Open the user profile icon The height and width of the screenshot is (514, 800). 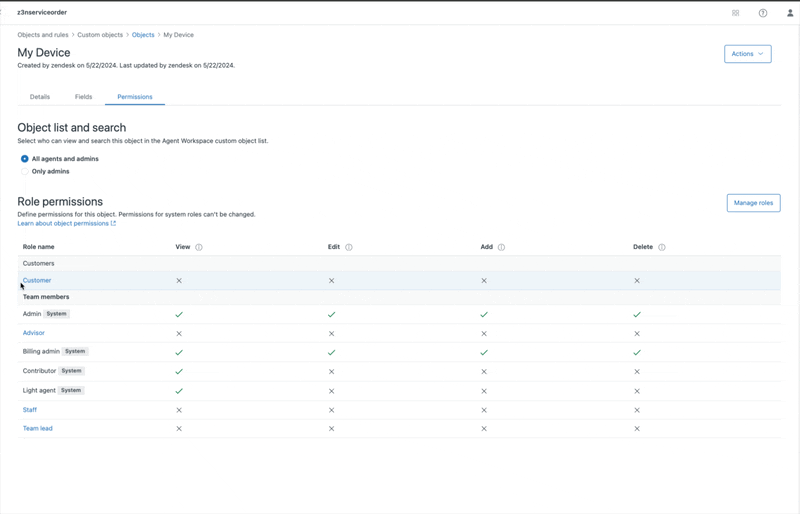(790, 13)
